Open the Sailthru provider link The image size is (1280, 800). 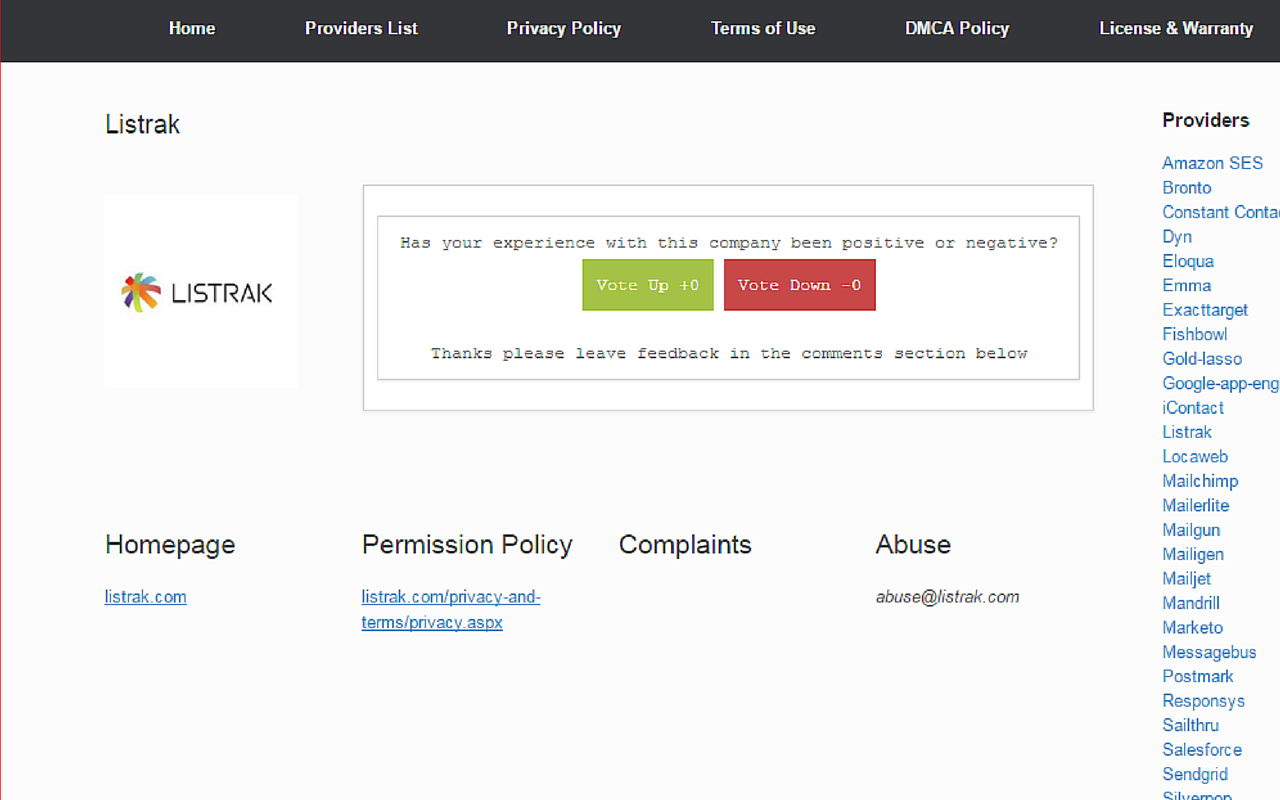(1190, 725)
